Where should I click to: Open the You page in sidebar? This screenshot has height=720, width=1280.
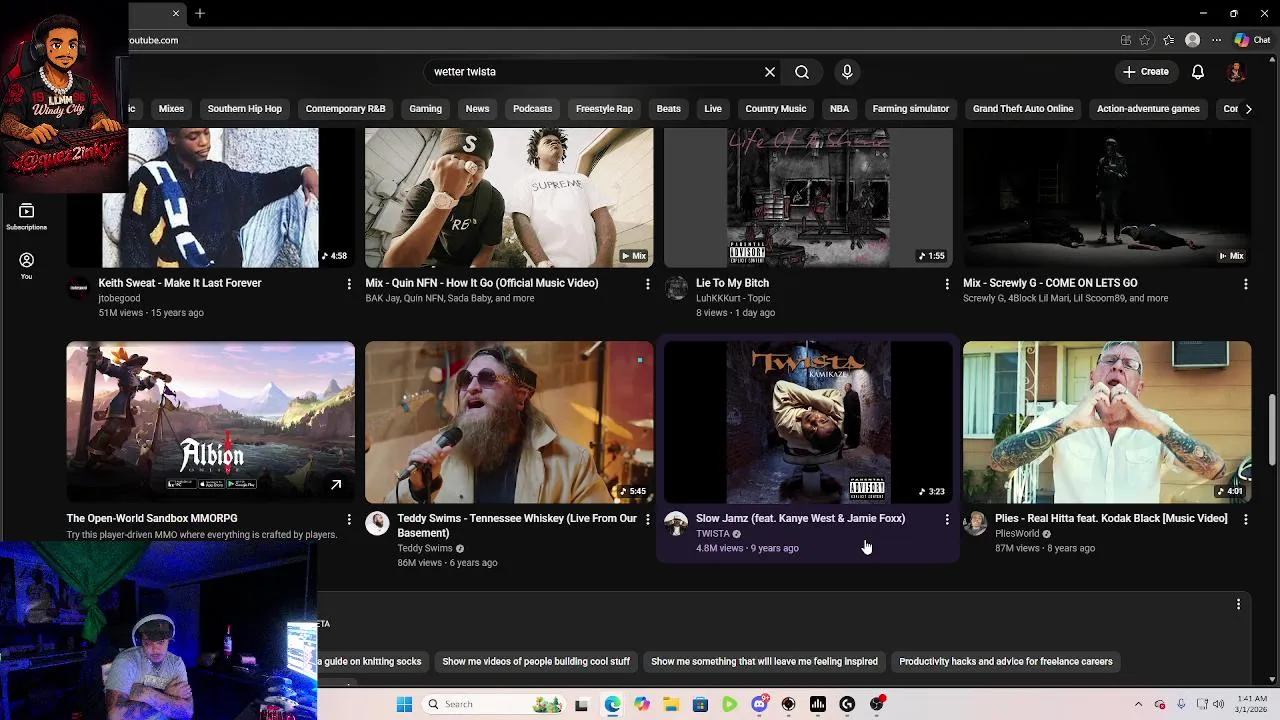26,265
